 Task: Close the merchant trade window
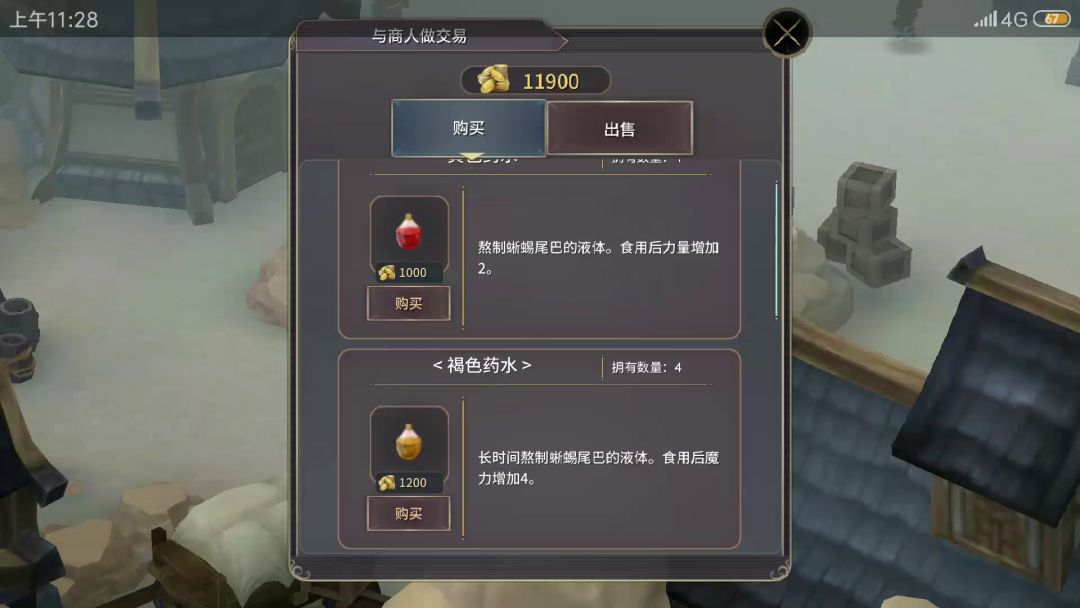pos(787,32)
